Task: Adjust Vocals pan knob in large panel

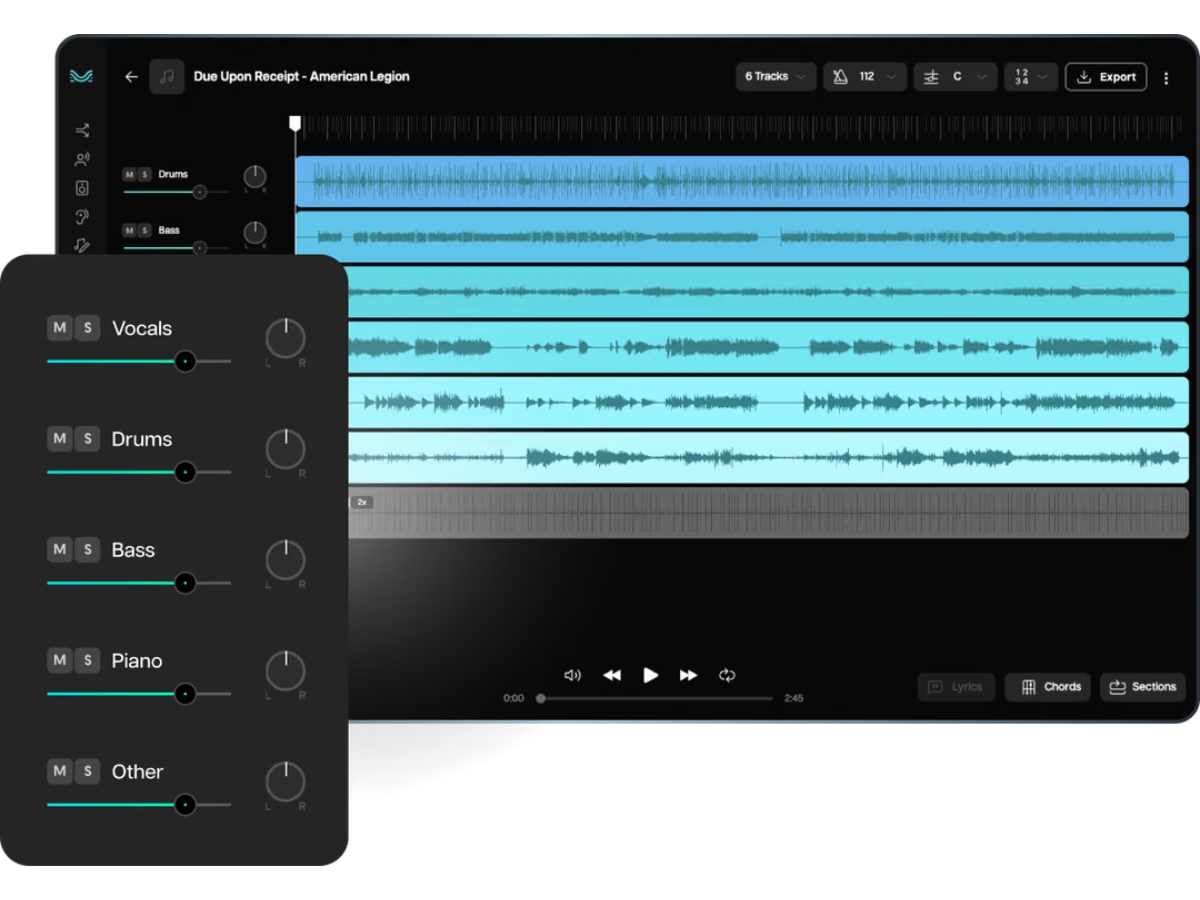Action: pos(286,339)
